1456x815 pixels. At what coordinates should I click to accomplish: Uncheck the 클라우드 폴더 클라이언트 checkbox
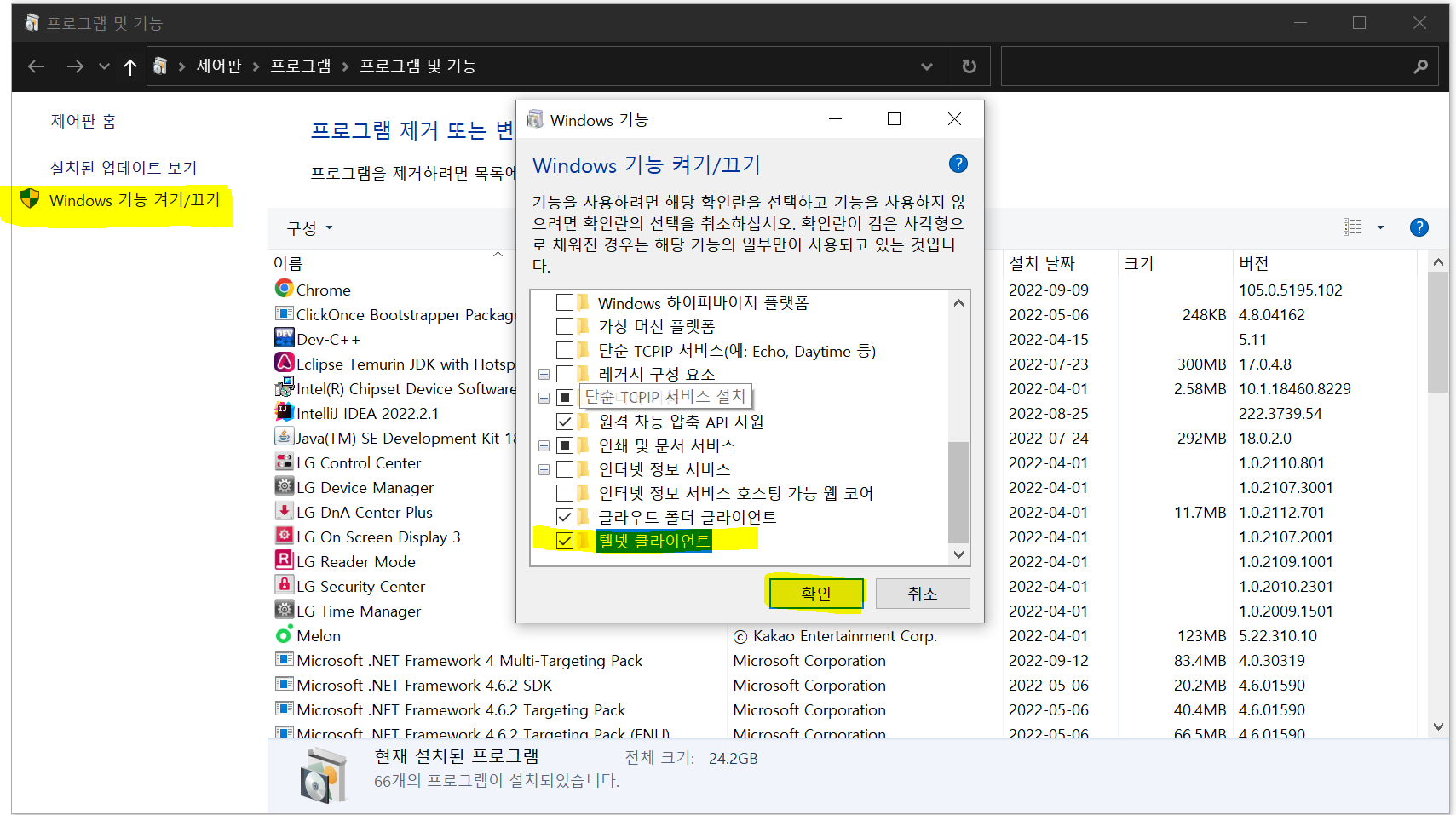coord(564,517)
